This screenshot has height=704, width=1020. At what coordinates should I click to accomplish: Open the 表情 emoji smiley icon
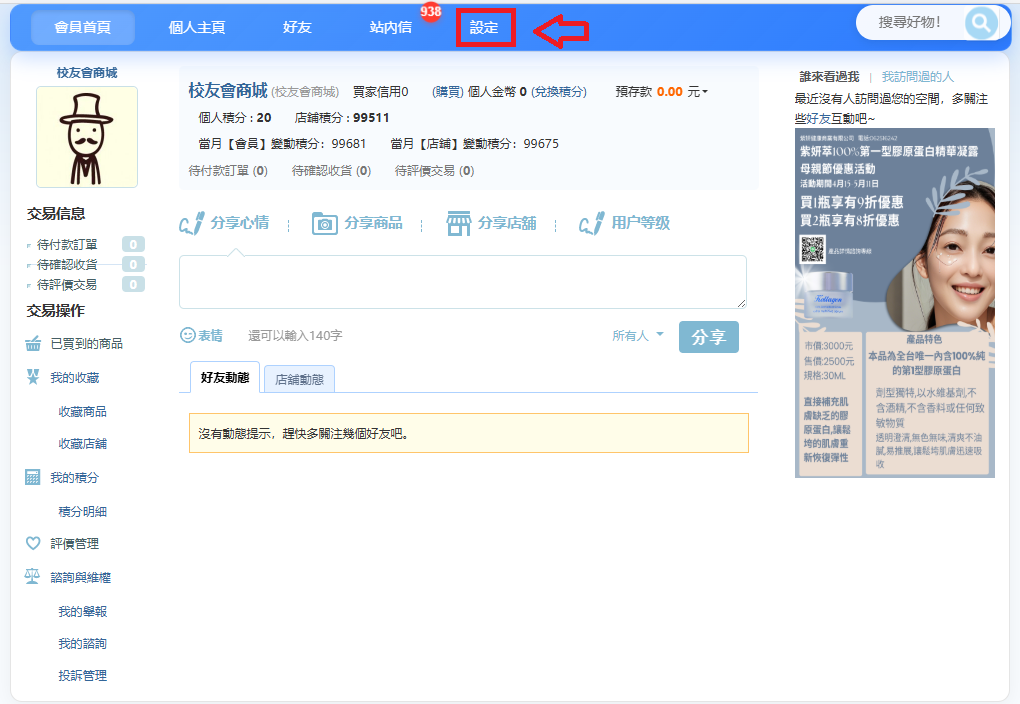pos(187,336)
